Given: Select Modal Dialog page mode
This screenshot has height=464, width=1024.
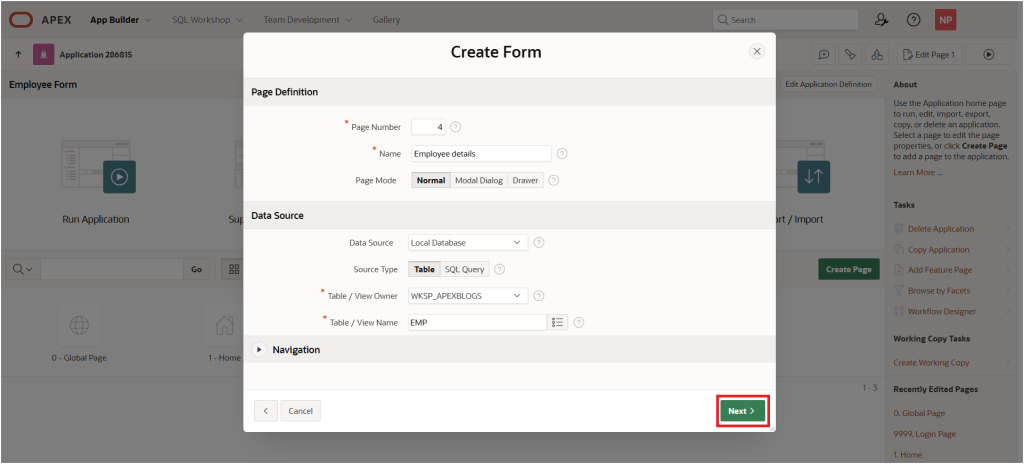Looking at the screenshot, I should tap(479, 180).
